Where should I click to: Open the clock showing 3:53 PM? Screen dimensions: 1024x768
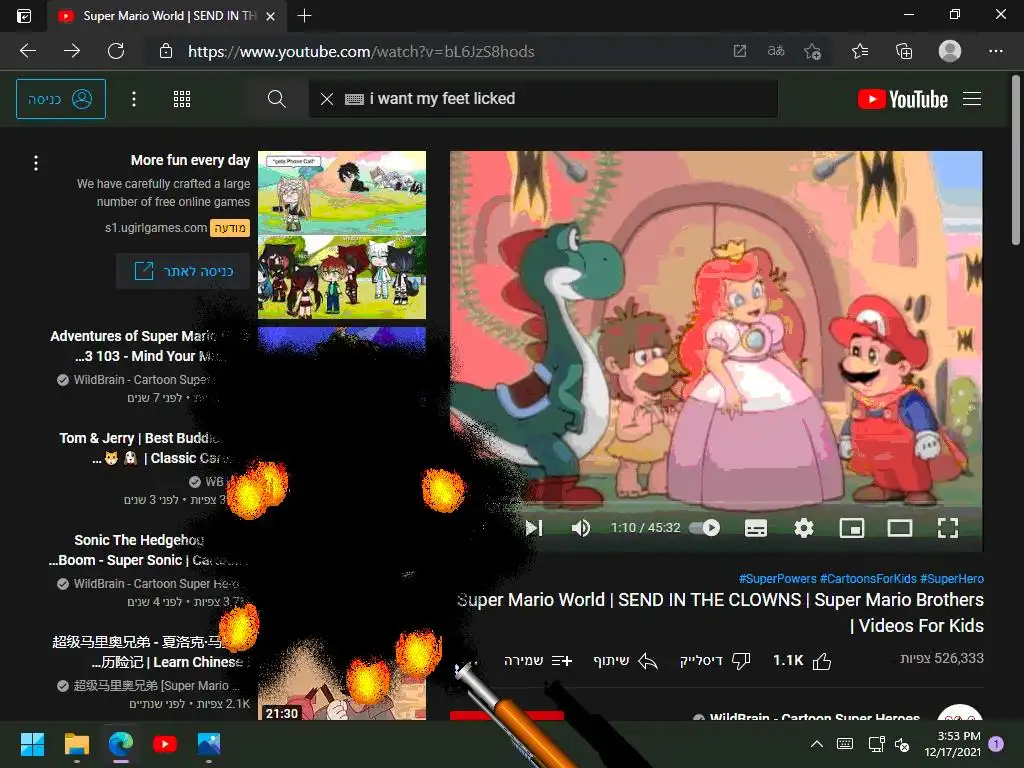tap(953, 744)
